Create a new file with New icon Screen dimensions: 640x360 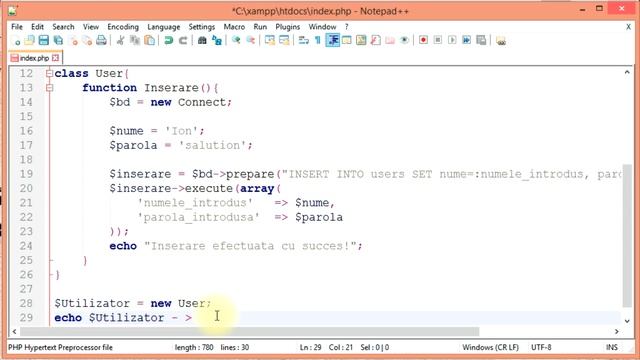coord(16,40)
